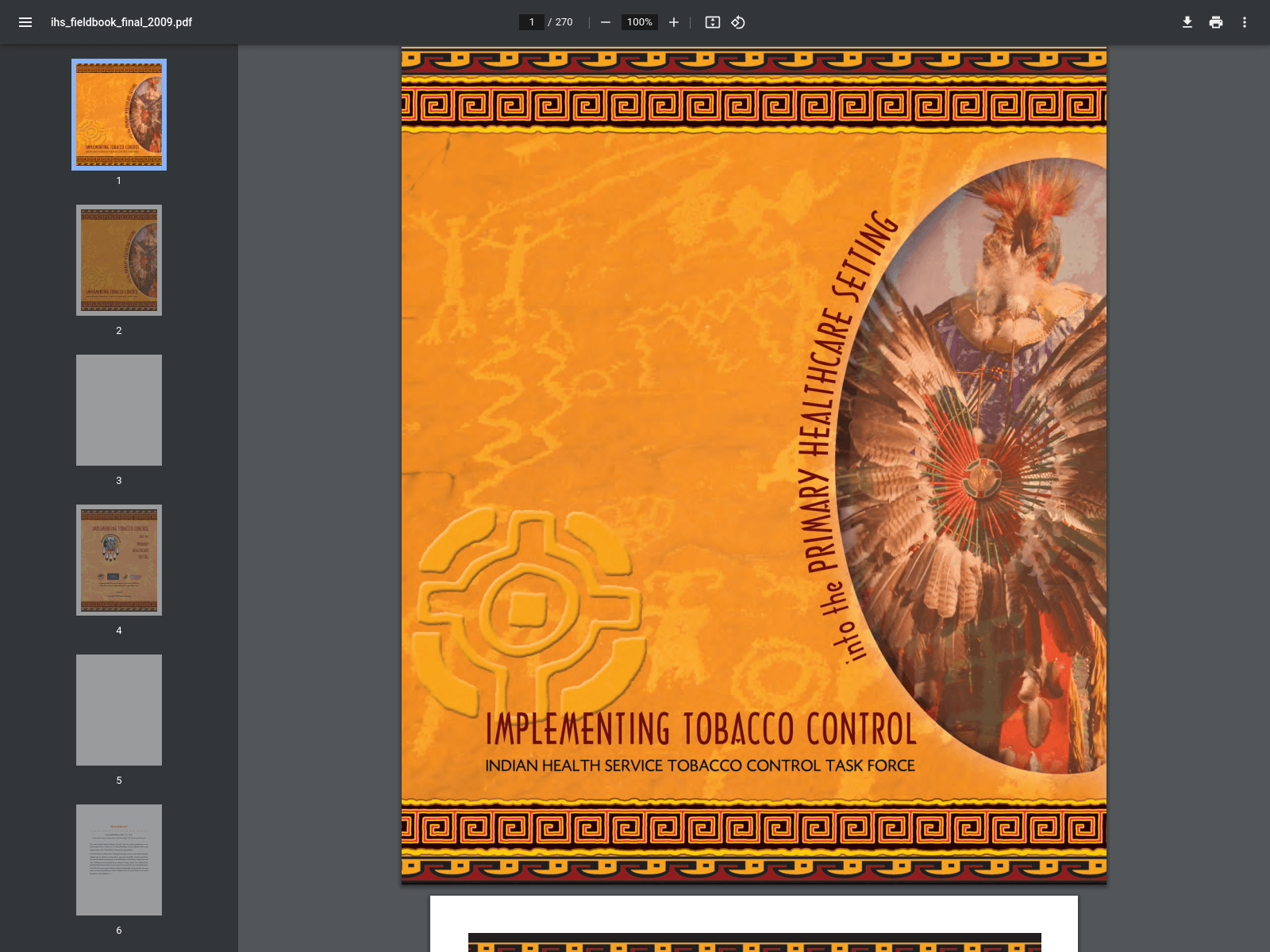
Task: Select blank page 3 thumbnail
Action: [x=119, y=410]
